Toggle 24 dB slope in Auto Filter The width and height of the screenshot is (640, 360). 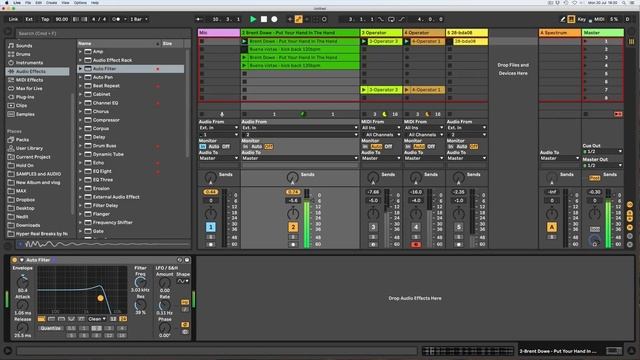(122, 319)
